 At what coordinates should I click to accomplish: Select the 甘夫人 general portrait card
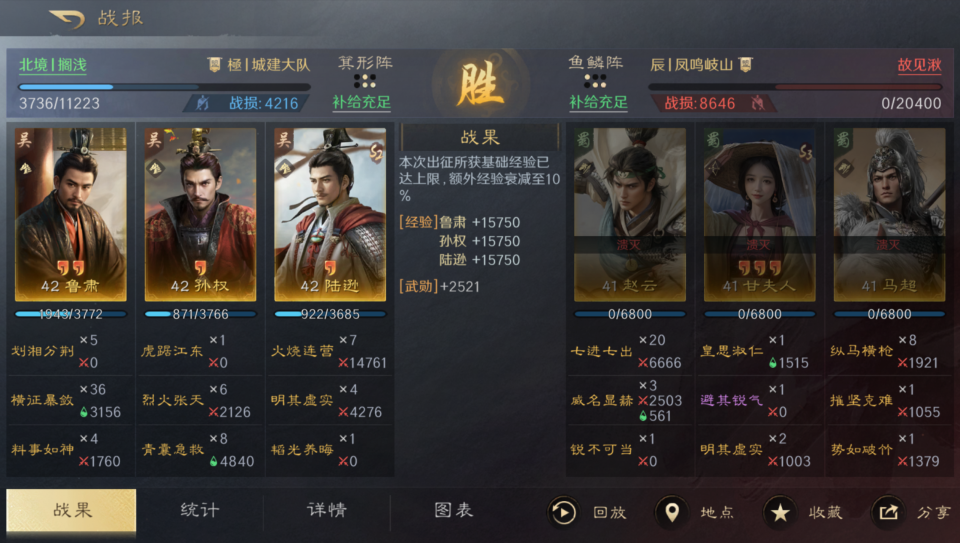click(x=759, y=214)
